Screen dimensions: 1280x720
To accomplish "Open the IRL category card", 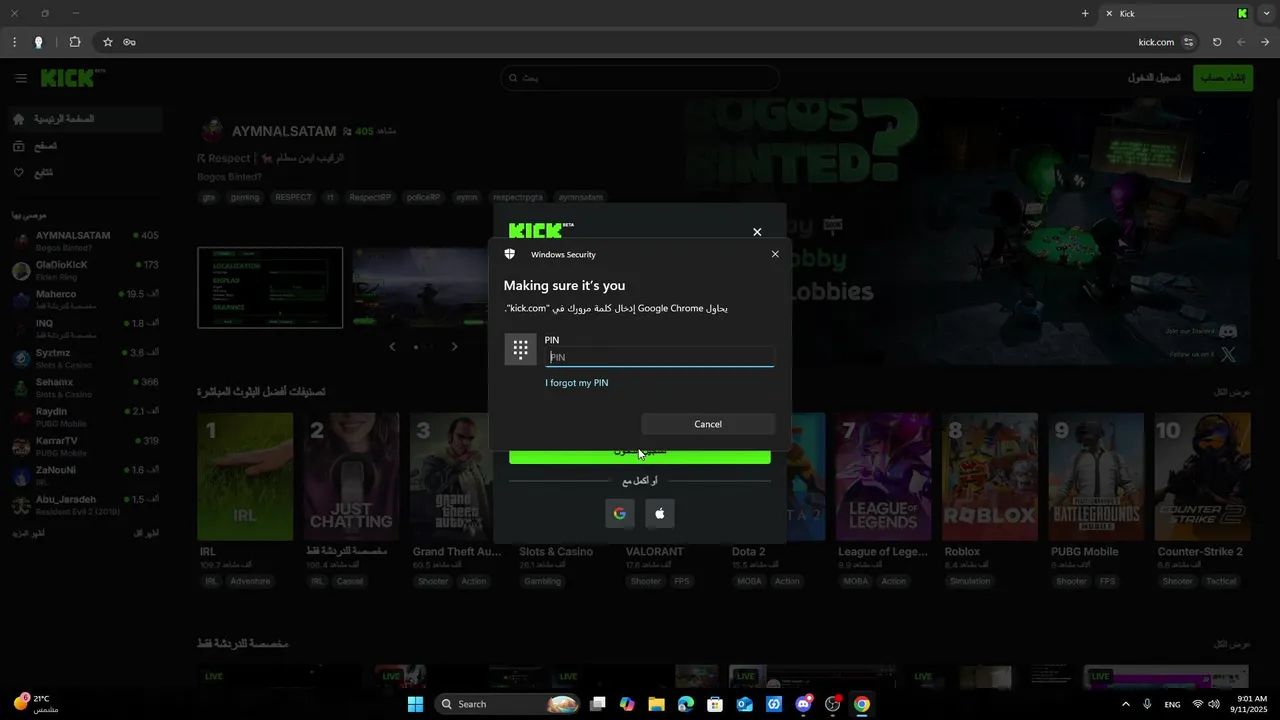I will coord(245,476).
